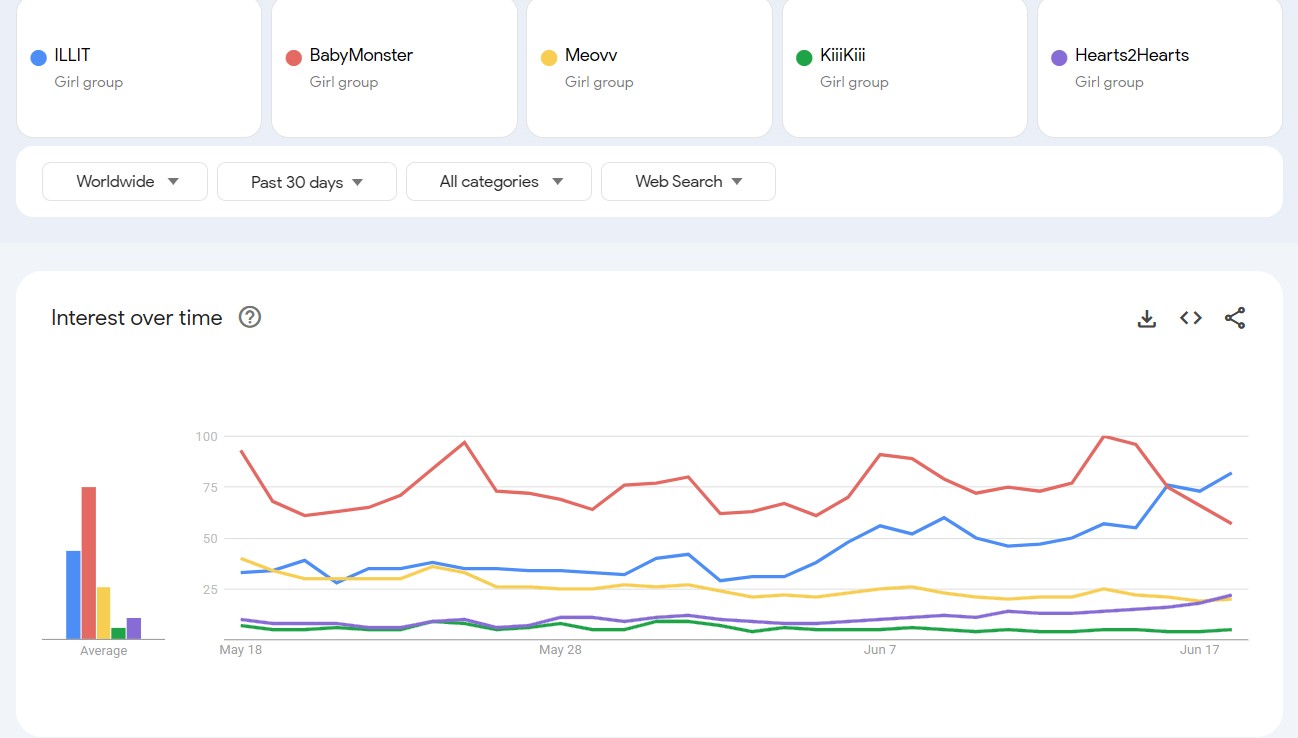Click the blue ILLIT average bar
Screen dimensions: 1298x738
point(73,595)
